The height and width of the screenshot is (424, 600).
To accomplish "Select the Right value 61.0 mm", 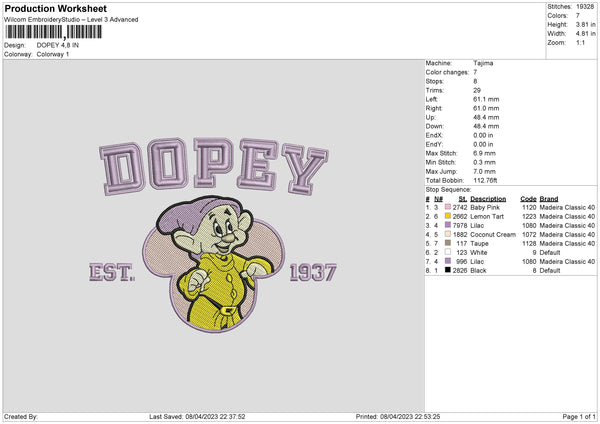I will tap(486, 108).
